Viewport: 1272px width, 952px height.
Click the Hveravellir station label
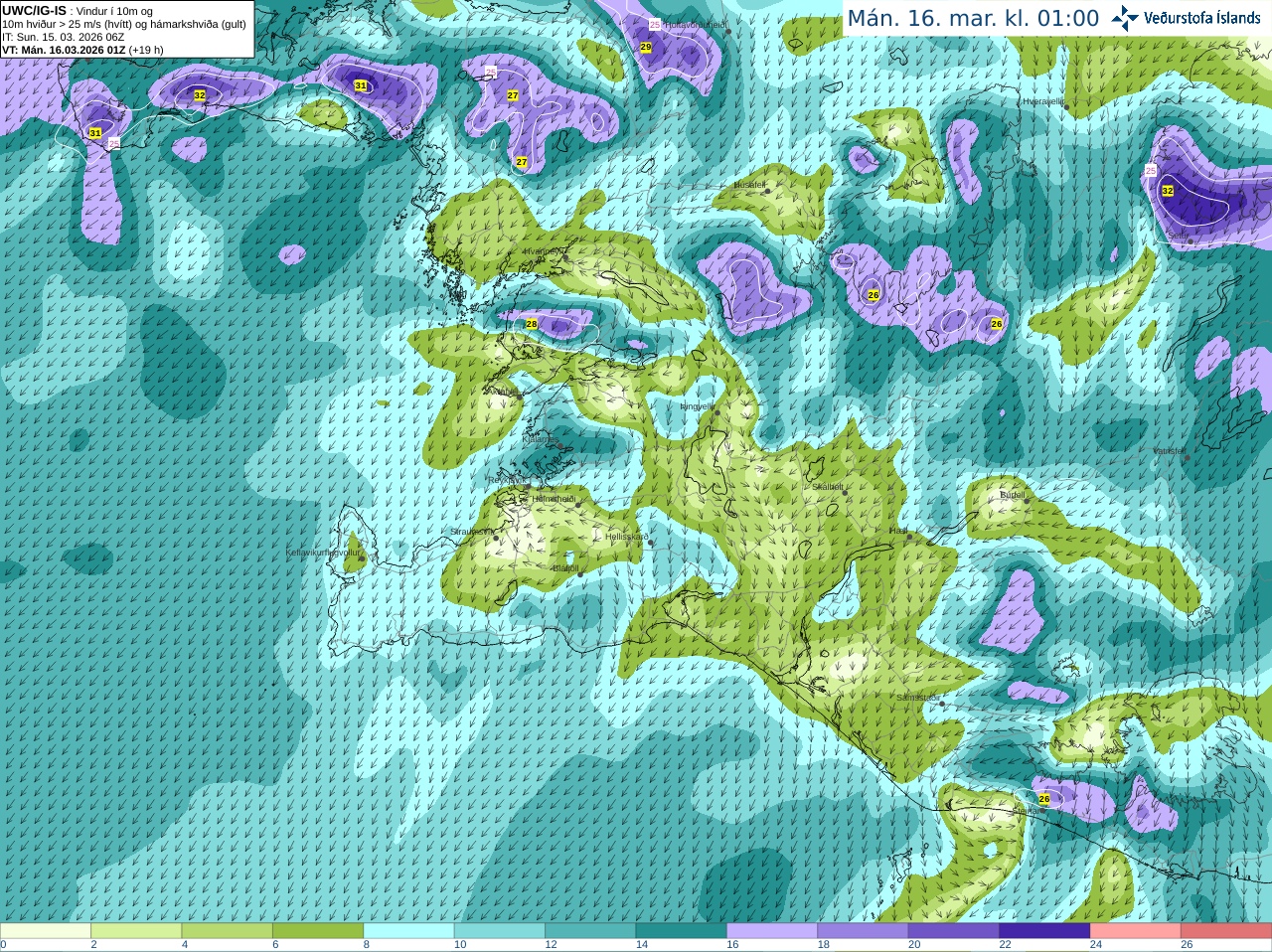pyautogui.click(x=1043, y=101)
